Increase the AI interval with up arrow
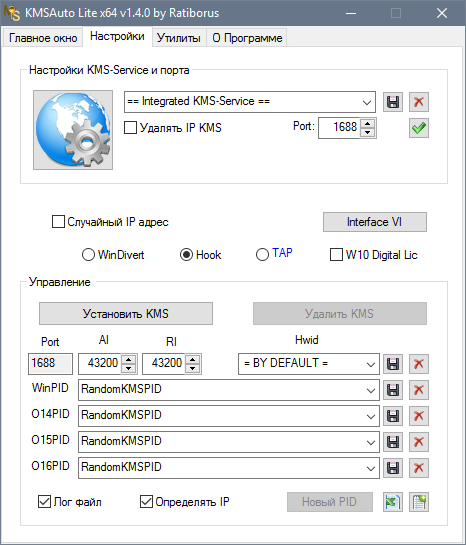Image resolution: width=466 pixels, height=545 pixels. [129, 360]
